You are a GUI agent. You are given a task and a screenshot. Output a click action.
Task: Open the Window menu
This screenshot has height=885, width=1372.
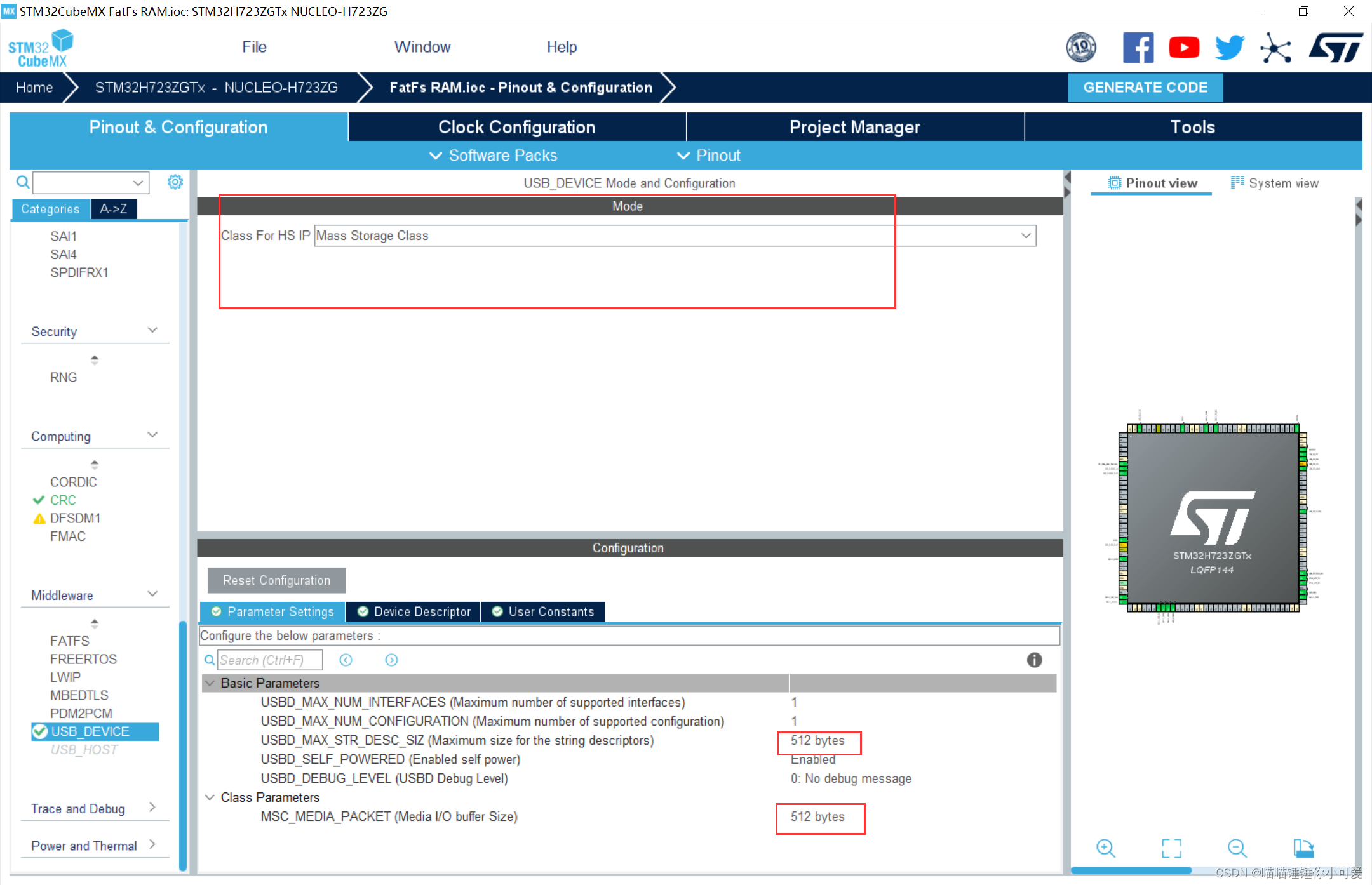click(422, 47)
